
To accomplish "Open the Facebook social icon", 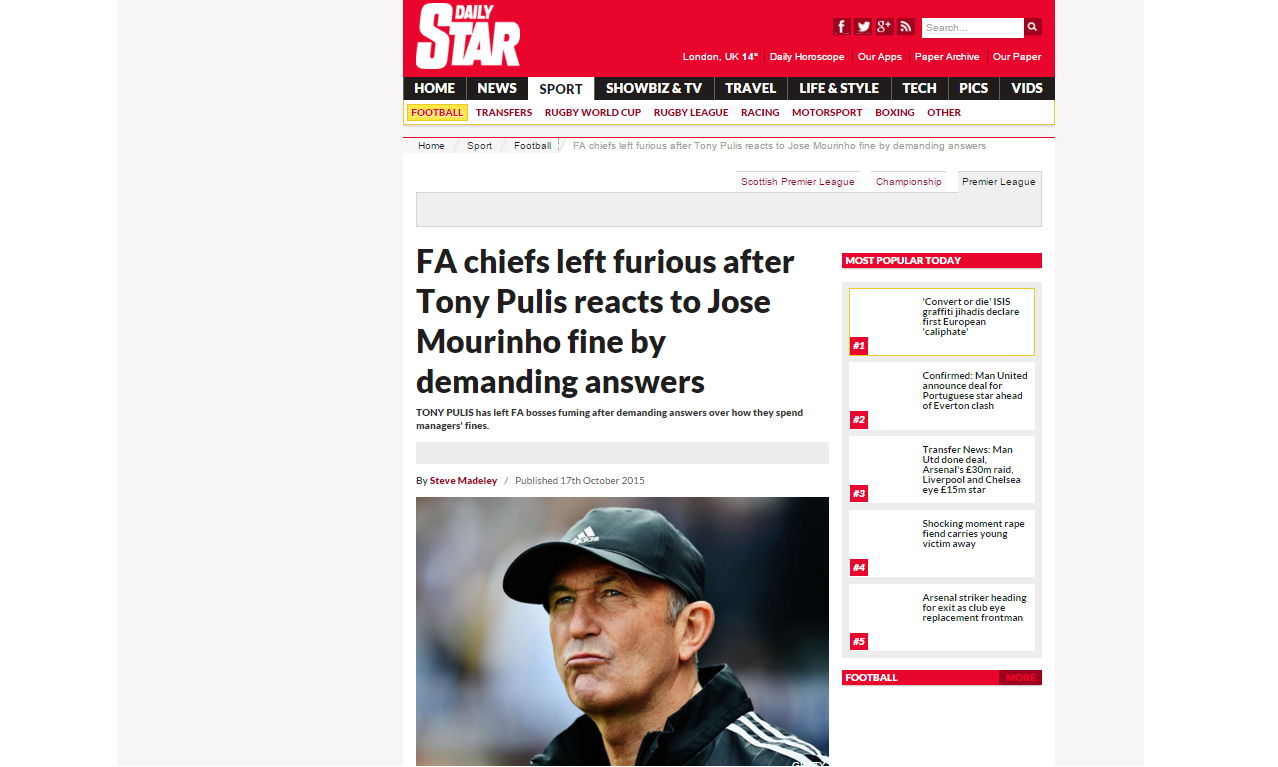I will [842, 27].
